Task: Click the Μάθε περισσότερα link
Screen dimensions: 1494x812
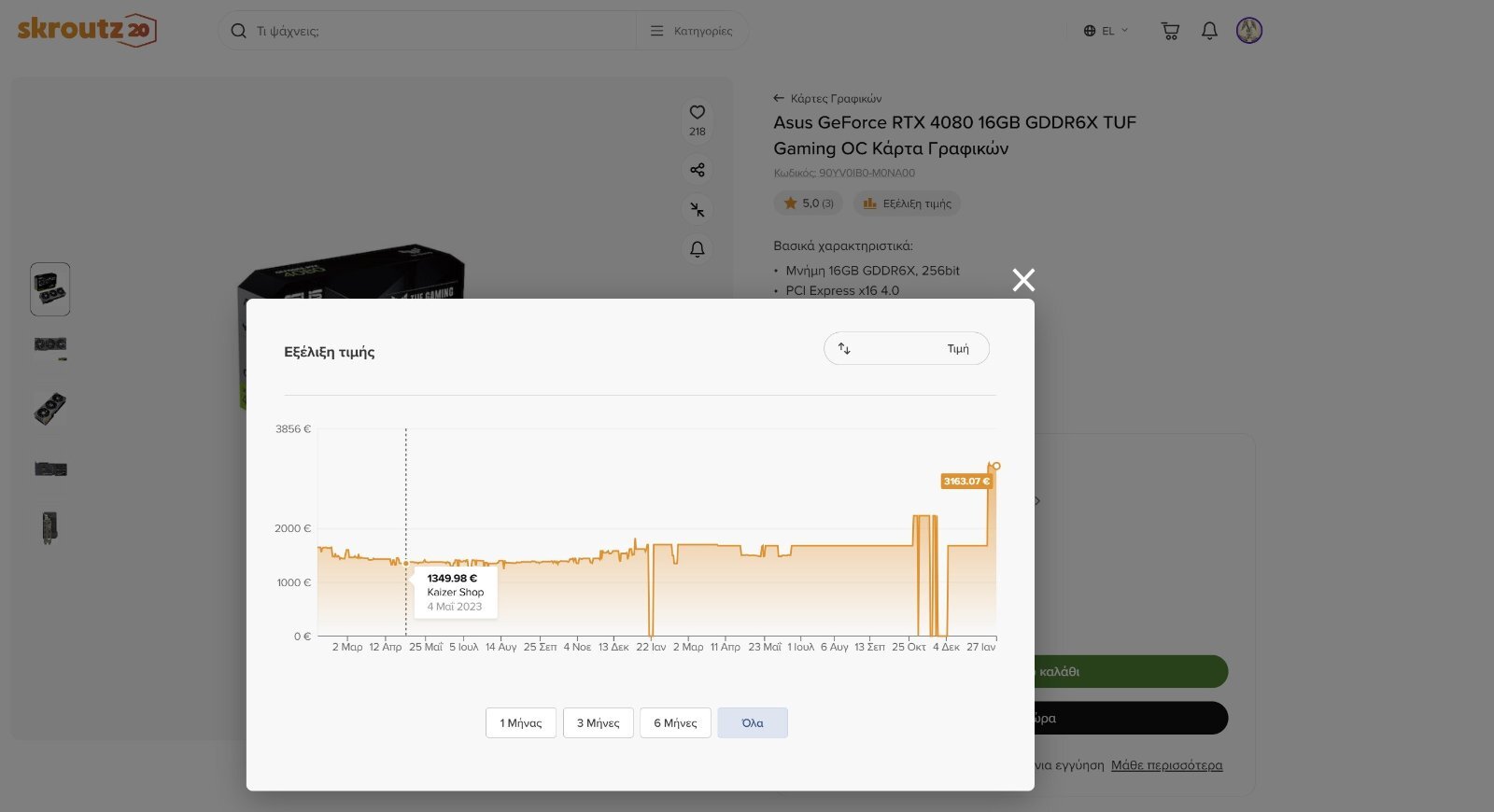Action: click(1166, 765)
